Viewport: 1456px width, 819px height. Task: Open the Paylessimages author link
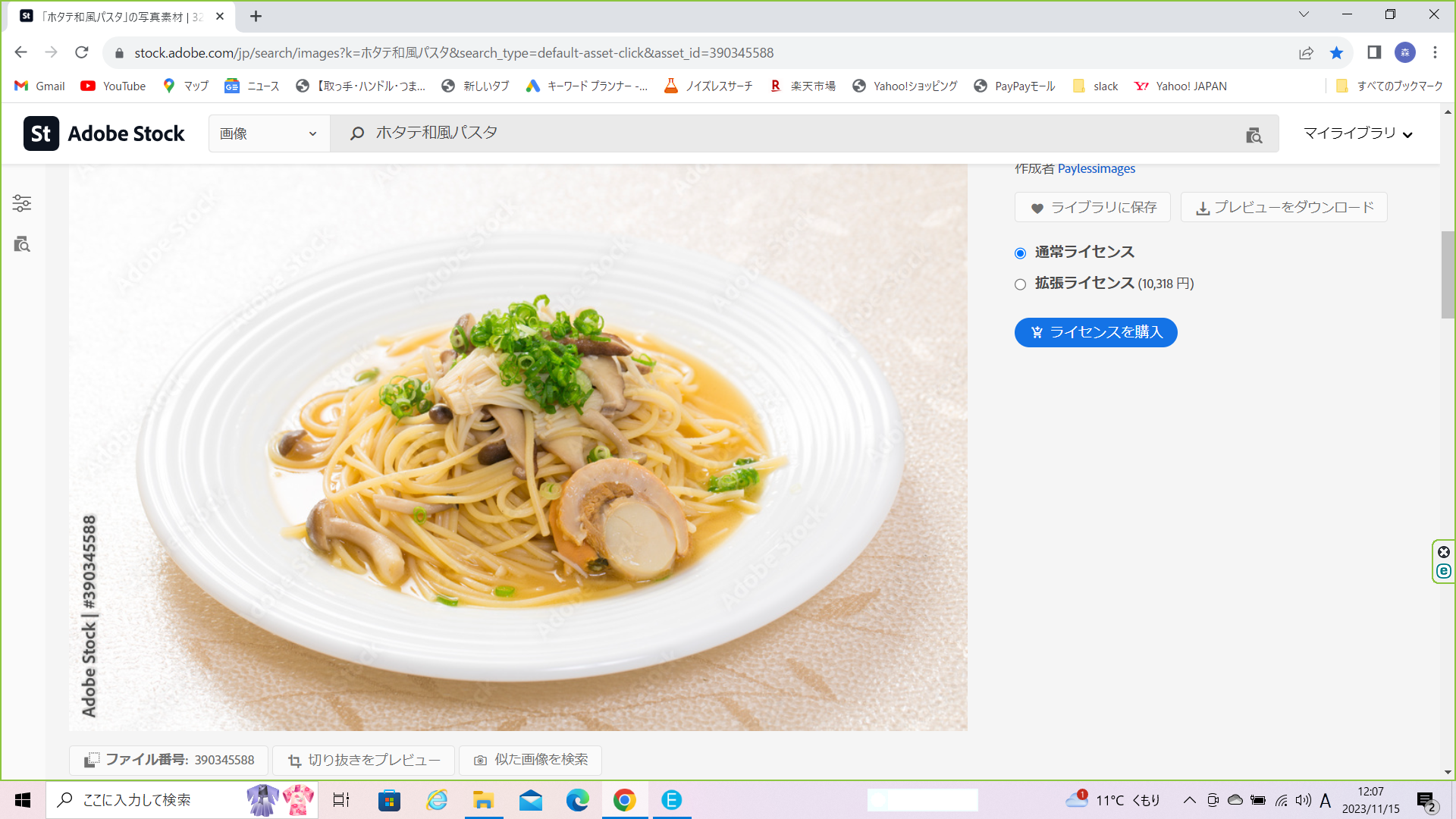(x=1097, y=168)
